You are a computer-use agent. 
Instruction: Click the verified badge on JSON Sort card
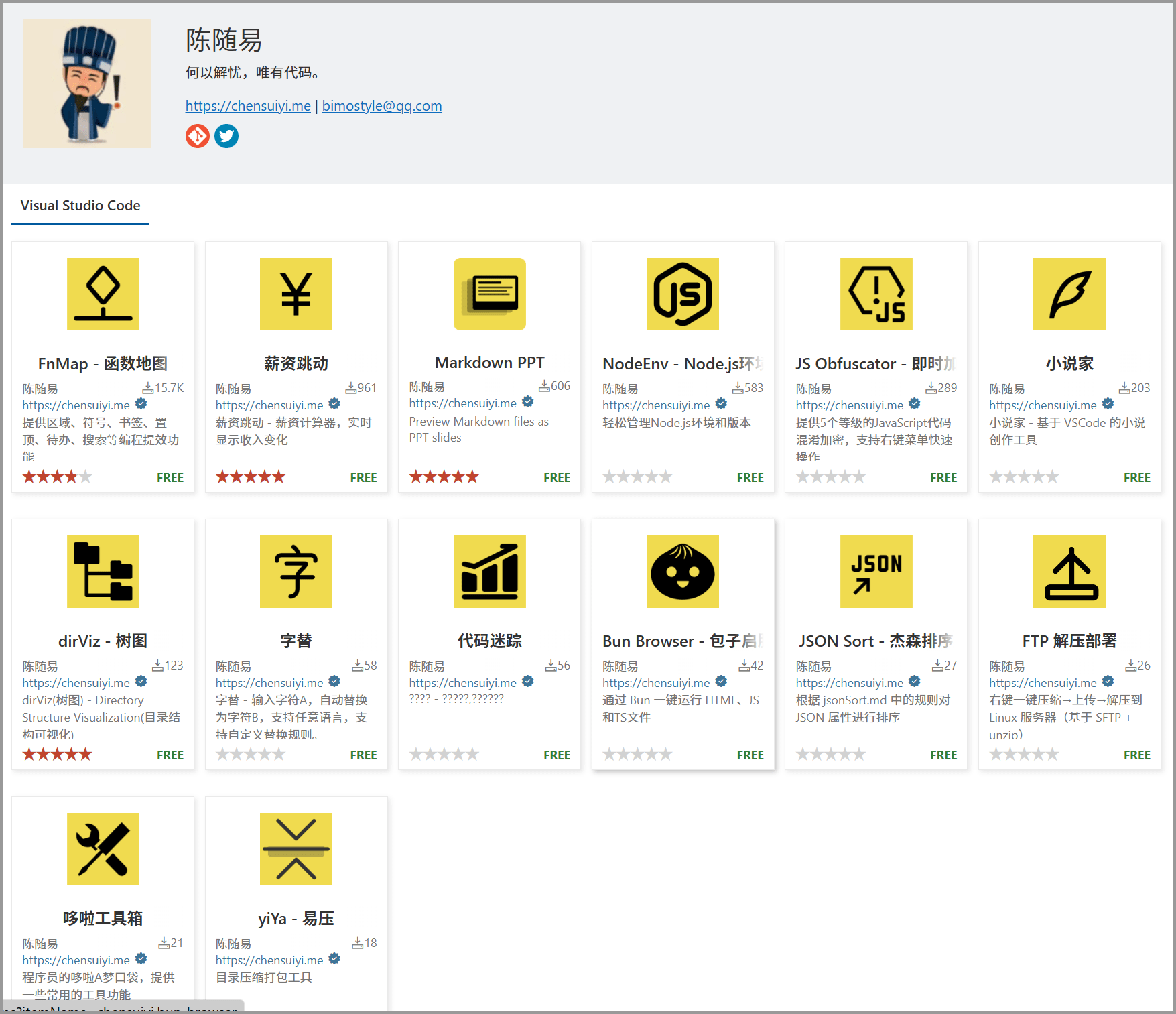pos(914,682)
